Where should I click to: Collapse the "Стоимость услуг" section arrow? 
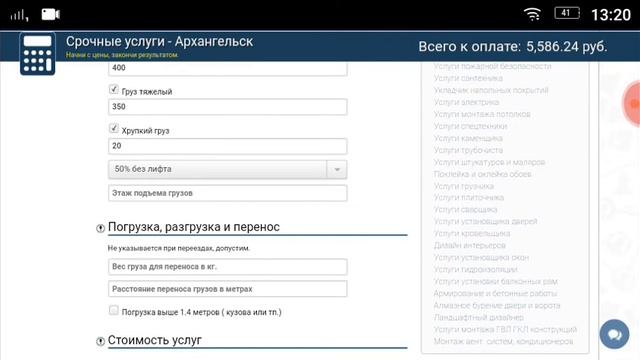pos(100,341)
